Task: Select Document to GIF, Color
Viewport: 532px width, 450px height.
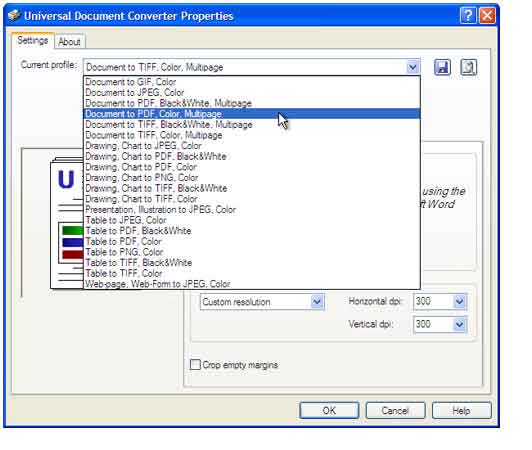Action: point(252,82)
